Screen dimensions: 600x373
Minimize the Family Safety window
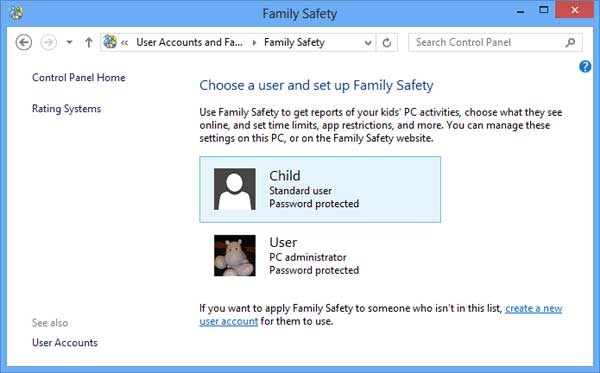tap(520, 11)
